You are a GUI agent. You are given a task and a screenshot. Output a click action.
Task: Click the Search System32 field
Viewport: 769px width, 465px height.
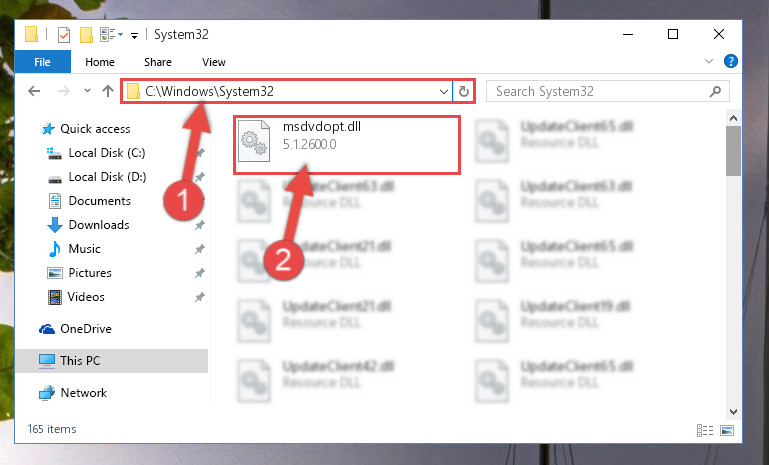pos(597,91)
